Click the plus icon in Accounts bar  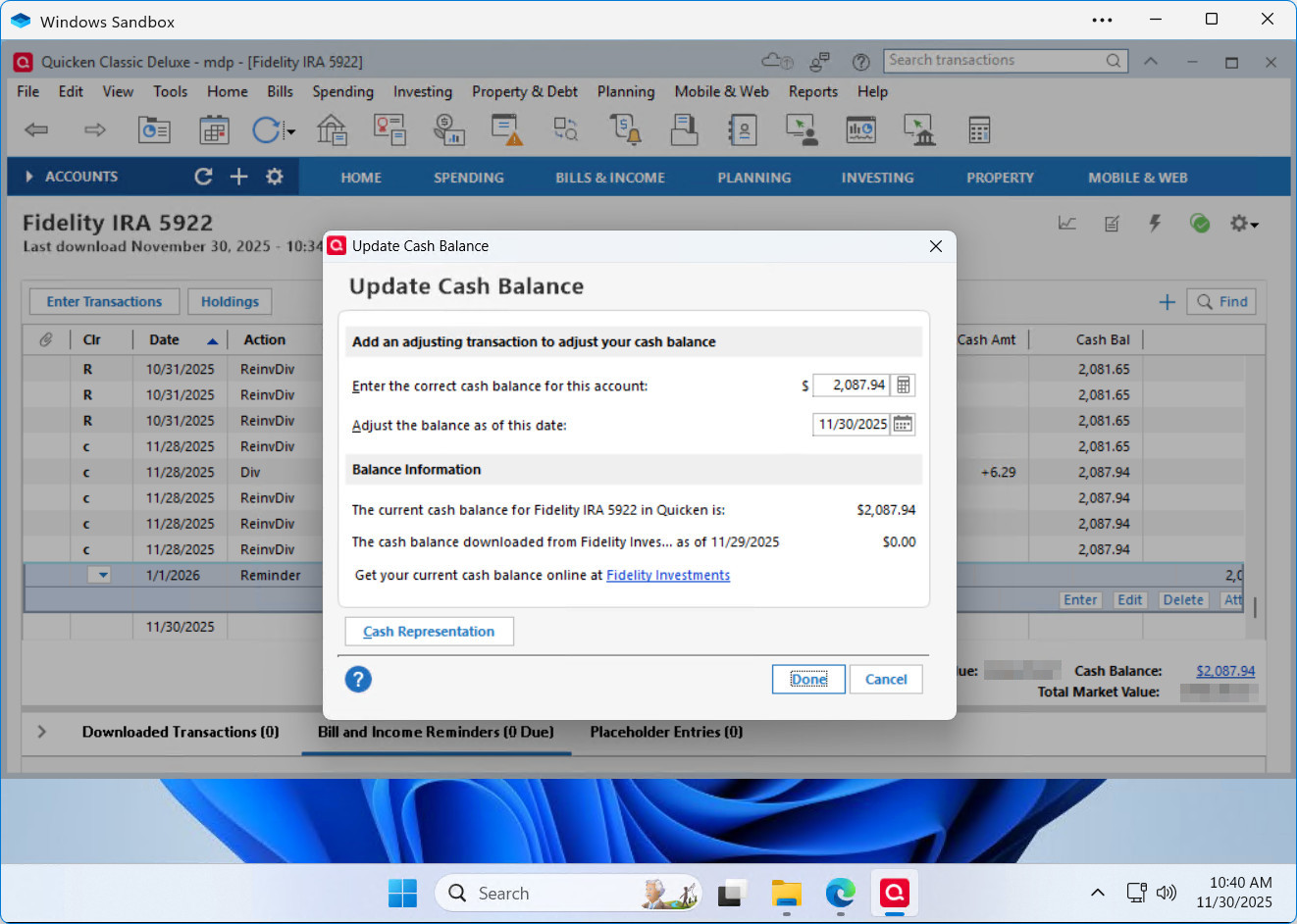pos(238,177)
